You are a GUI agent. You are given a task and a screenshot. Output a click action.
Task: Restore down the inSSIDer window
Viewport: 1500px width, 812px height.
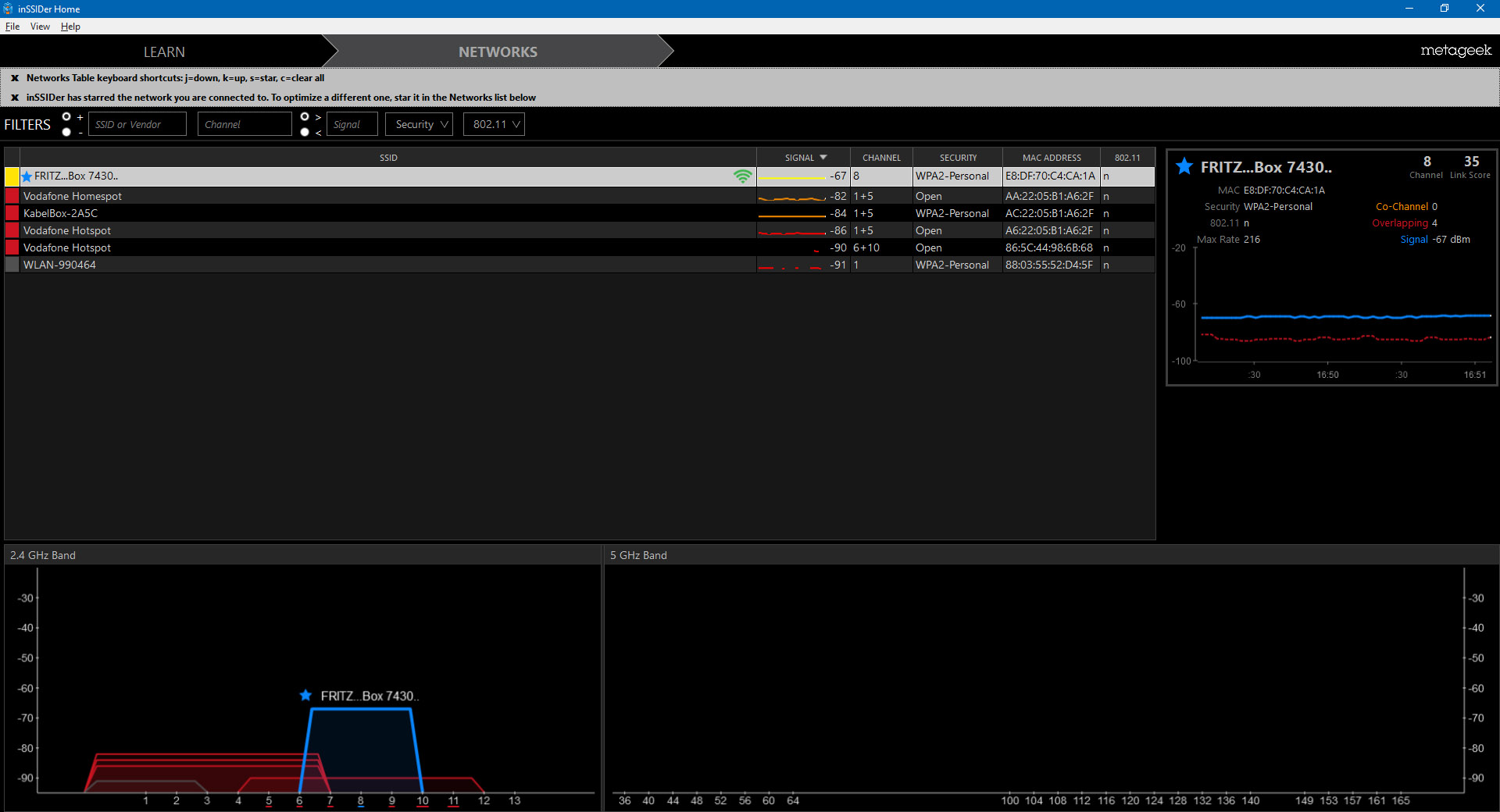(x=1445, y=9)
